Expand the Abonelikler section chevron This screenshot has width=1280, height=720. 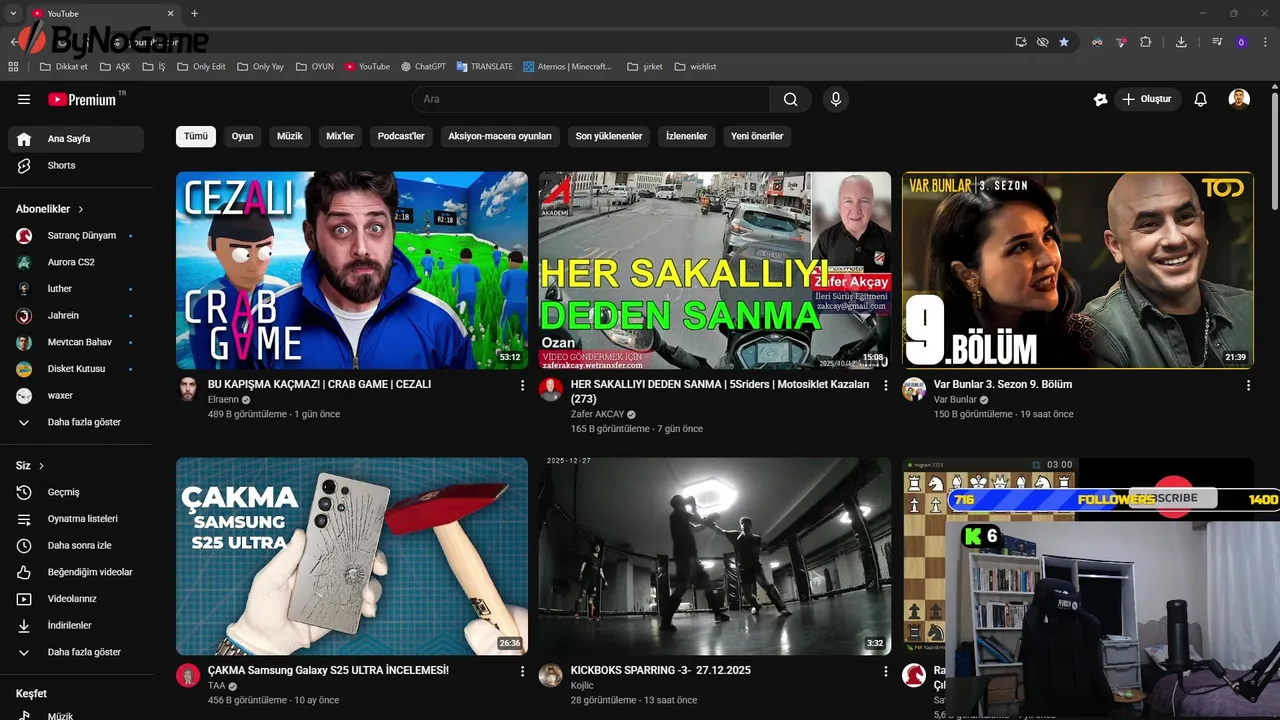[81, 209]
